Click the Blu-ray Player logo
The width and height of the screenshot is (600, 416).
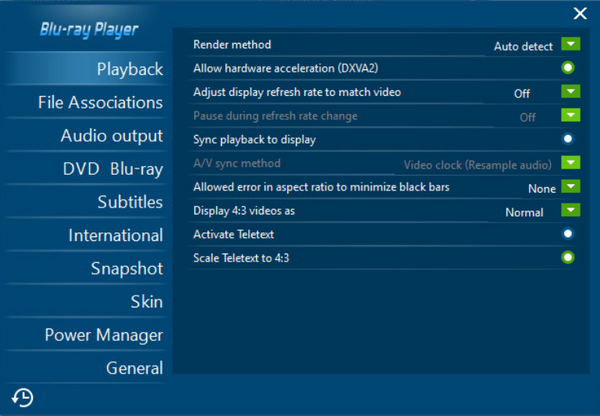(x=89, y=29)
